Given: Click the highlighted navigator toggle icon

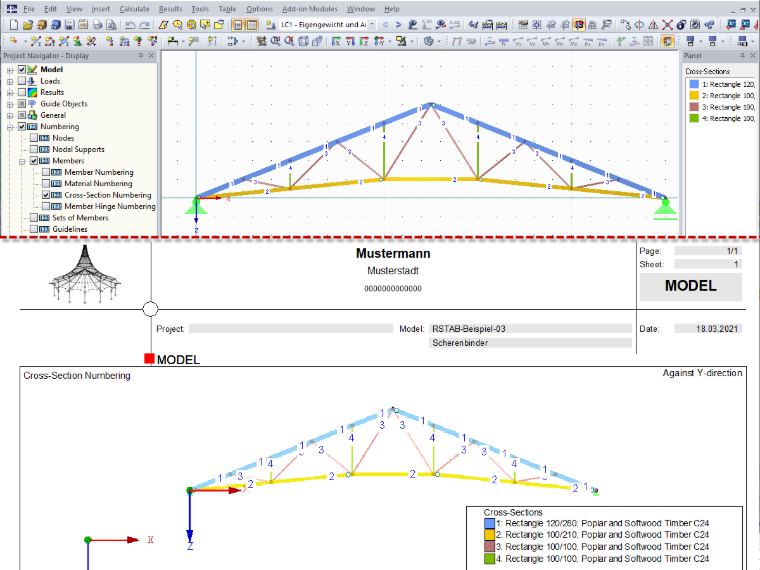Looking at the screenshot, I should [238, 25].
